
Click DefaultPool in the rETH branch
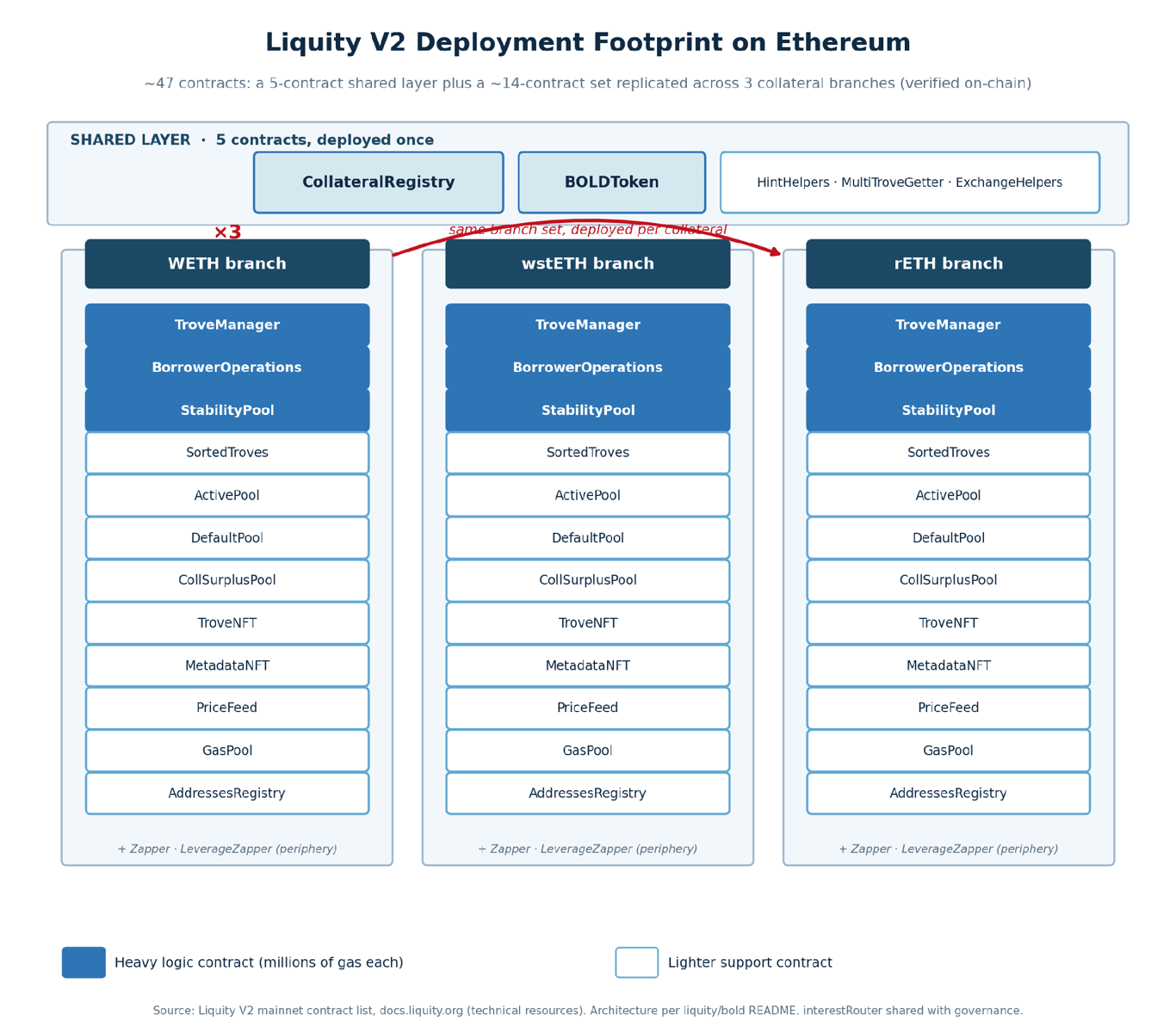pyautogui.click(x=948, y=538)
